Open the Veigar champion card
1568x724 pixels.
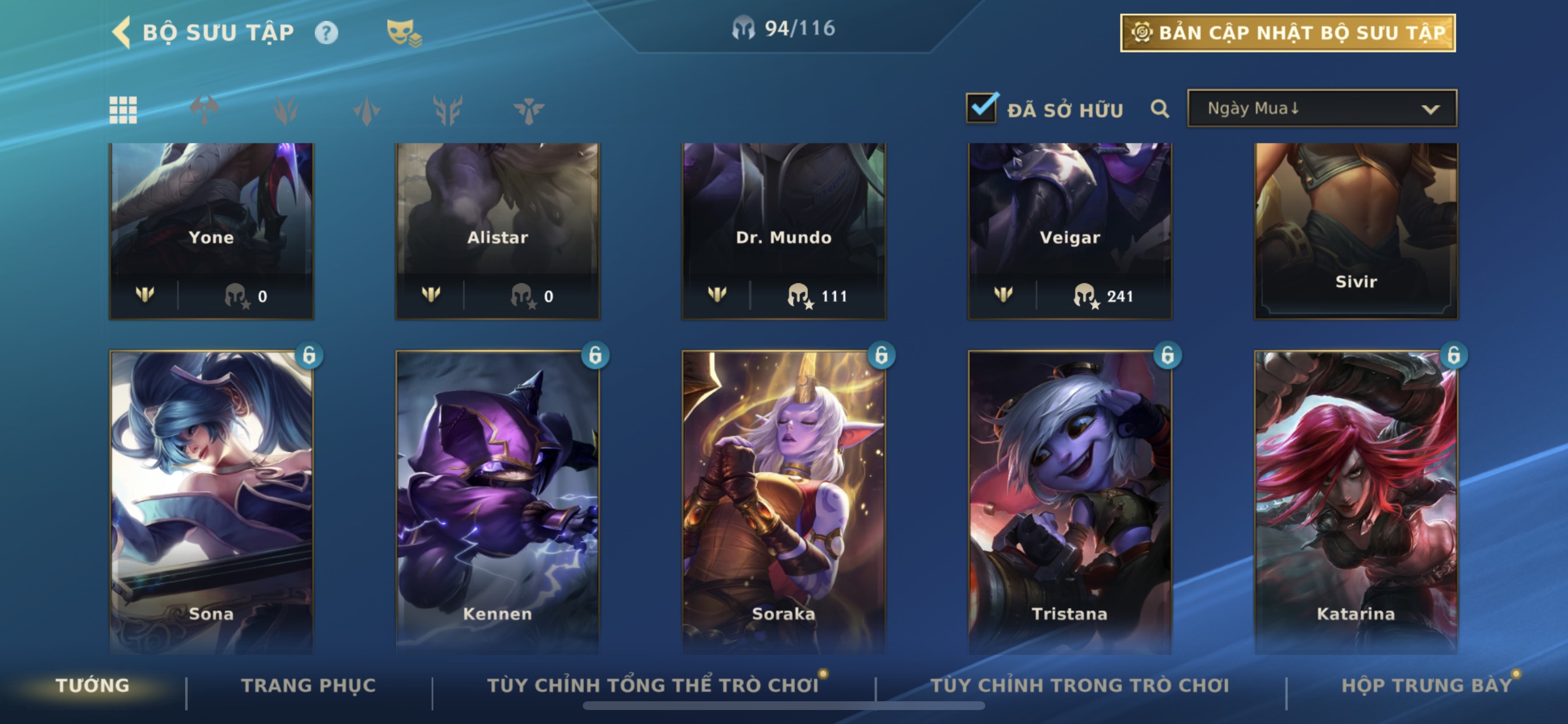tap(1069, 231)
